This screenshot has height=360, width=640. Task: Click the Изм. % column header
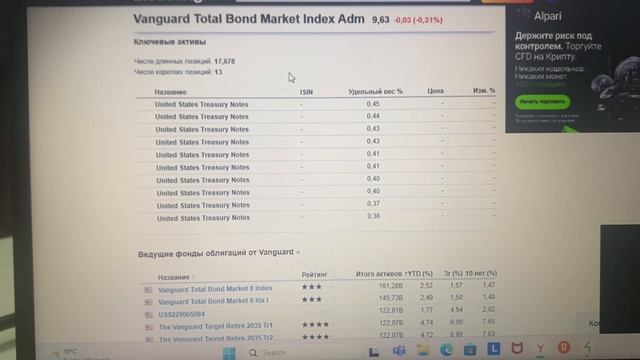tap(484, 90)
